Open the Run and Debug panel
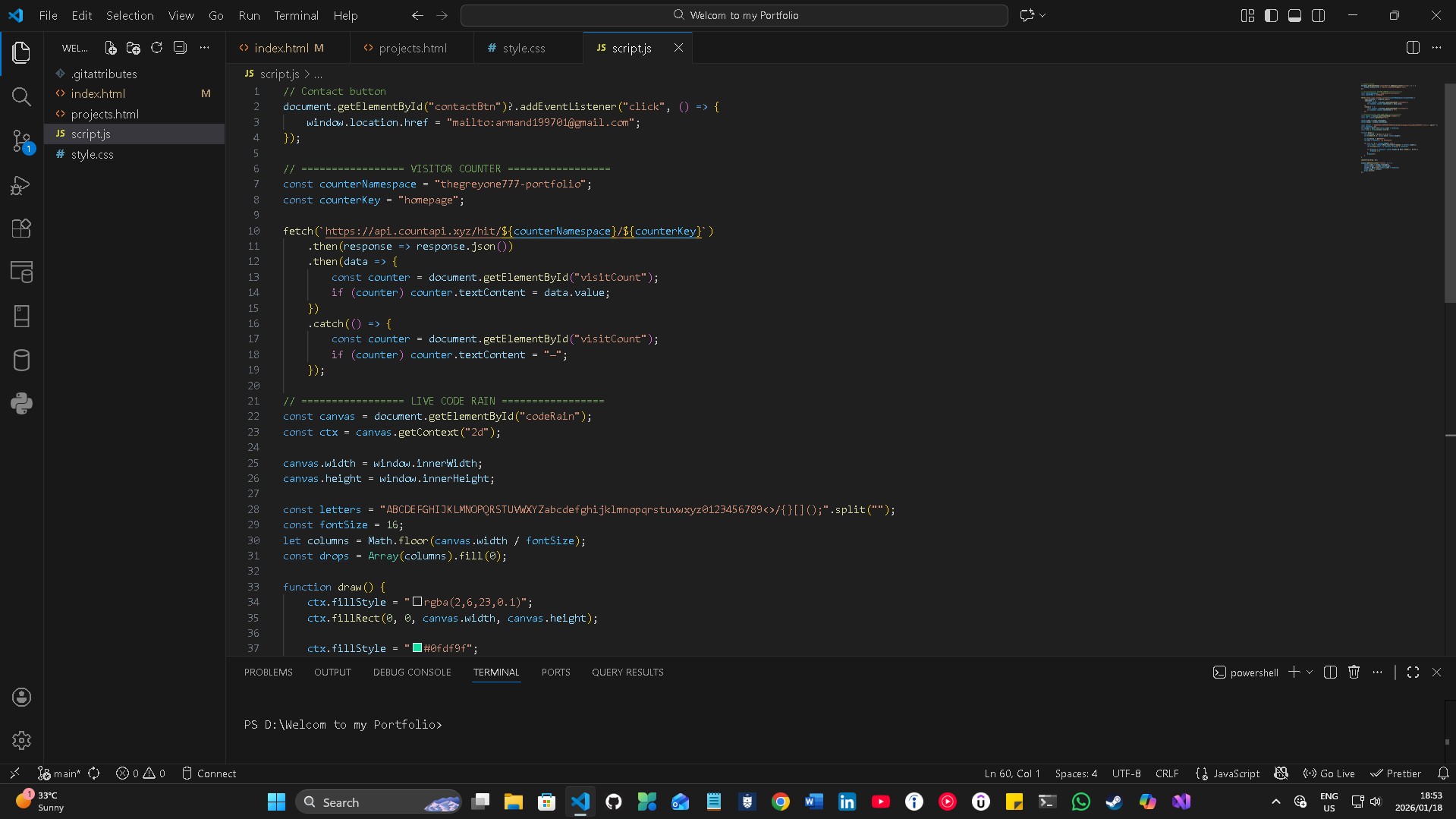This screenshot has width=1456, height=819. 21,185
